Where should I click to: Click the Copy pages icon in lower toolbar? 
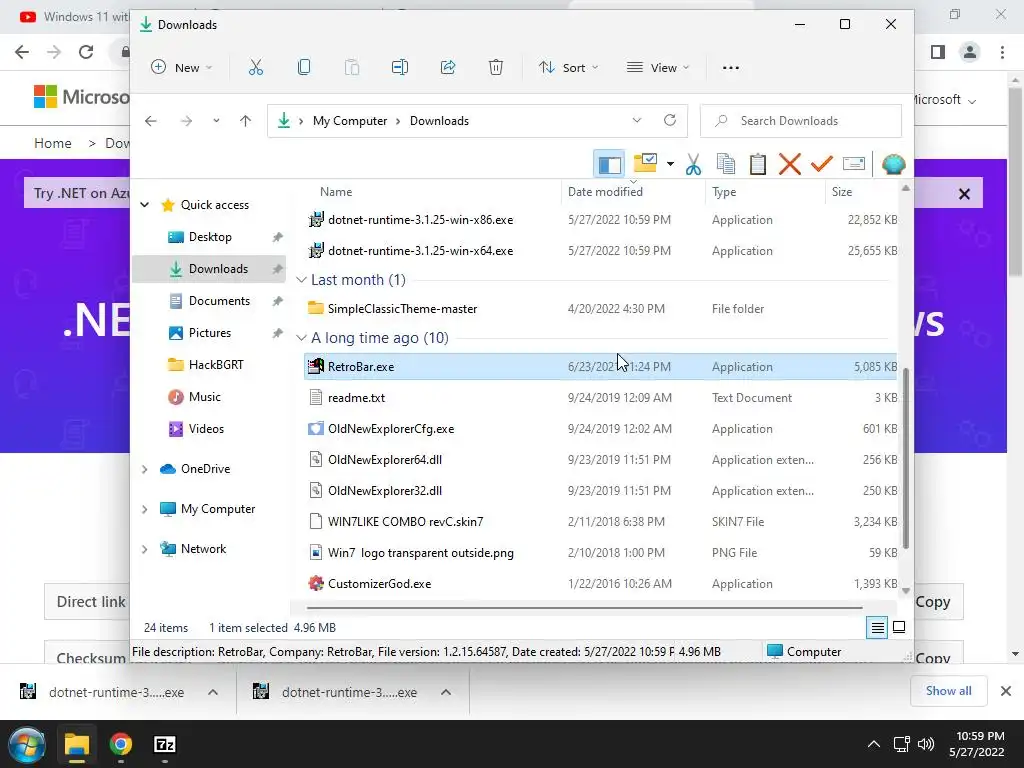(726, 164)
